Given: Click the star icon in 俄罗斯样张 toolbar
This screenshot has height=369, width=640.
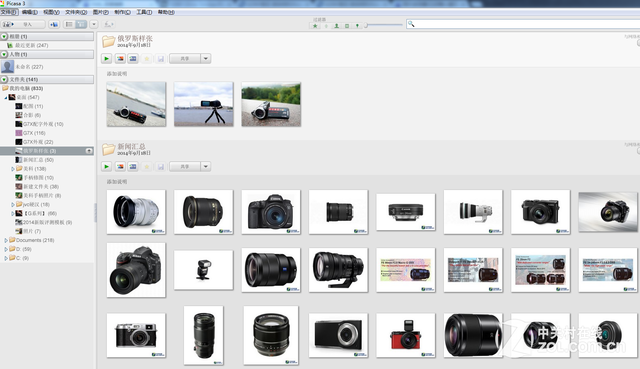Looking at the screenshot, I should pos(147,59).
